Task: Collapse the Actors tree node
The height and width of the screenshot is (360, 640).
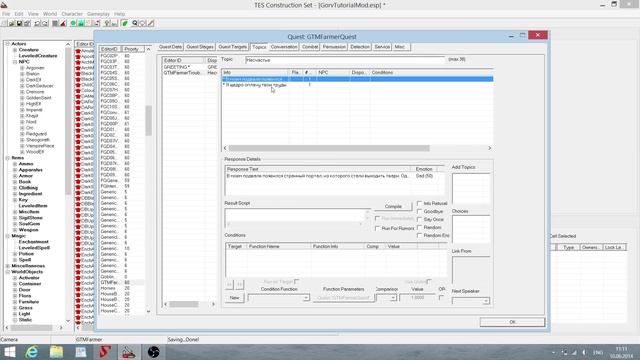Action: [8, 44]
